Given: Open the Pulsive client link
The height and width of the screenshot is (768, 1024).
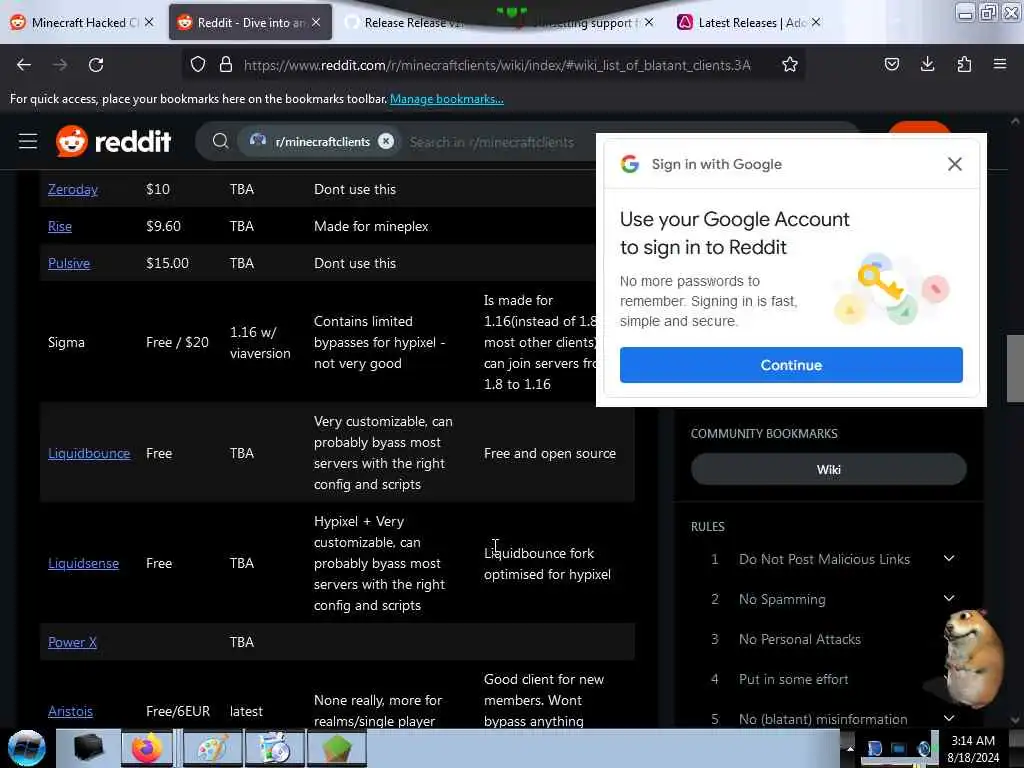Looking at the screenshot, I should (x=69, y=263).
